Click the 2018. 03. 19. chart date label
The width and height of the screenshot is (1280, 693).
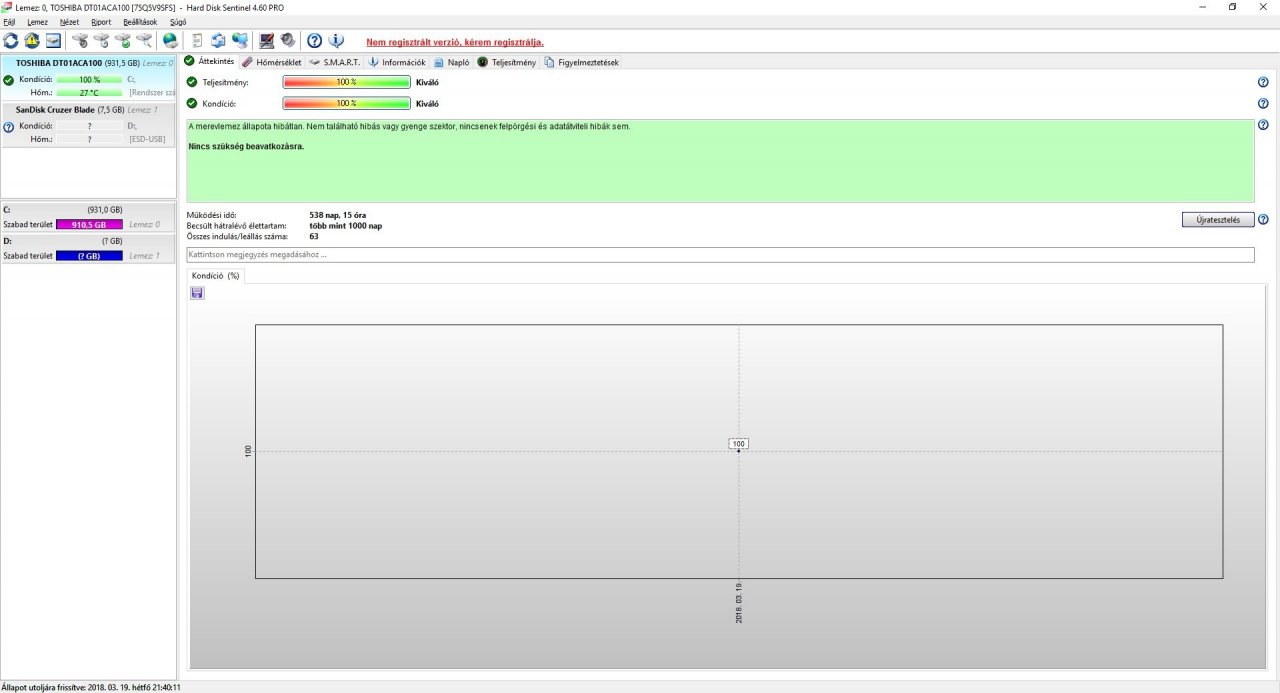coord(739,603)
